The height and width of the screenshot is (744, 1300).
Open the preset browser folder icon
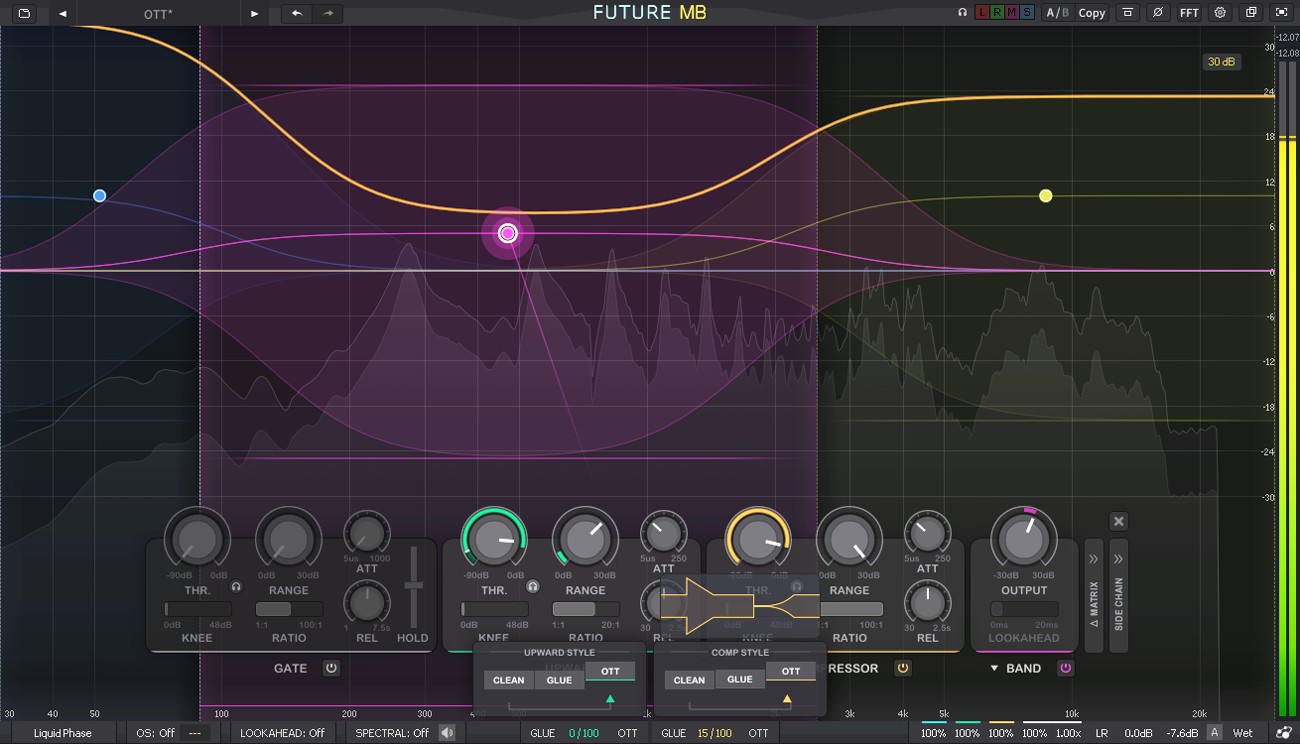click(24, 13)
